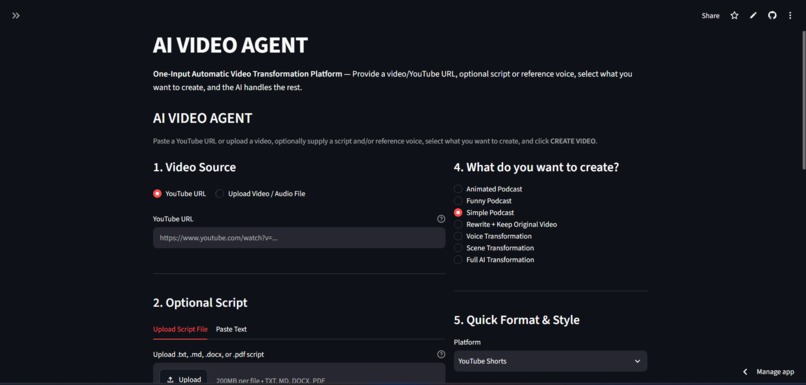Image resolution: width=806 pixels, height=385 pixels.
Task: Click the '1. Video Source' heading
Action: (194, 168)
